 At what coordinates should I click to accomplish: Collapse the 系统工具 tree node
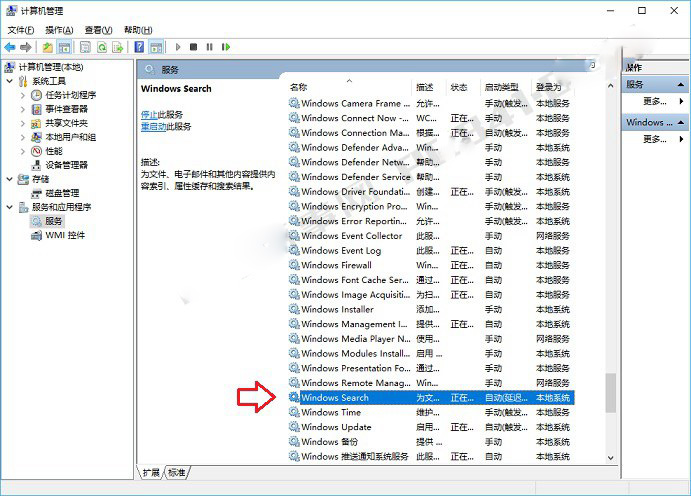click(10, 81)
